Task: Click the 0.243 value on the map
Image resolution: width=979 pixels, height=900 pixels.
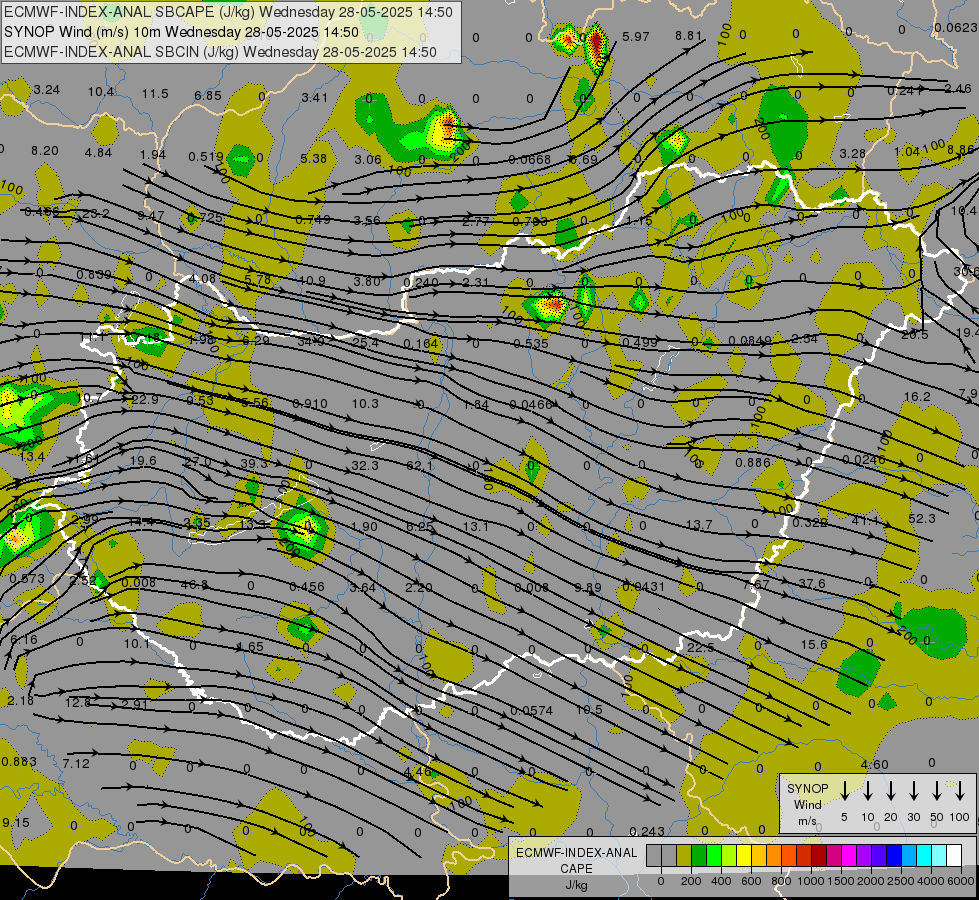Action: click(x=647, y=831)
